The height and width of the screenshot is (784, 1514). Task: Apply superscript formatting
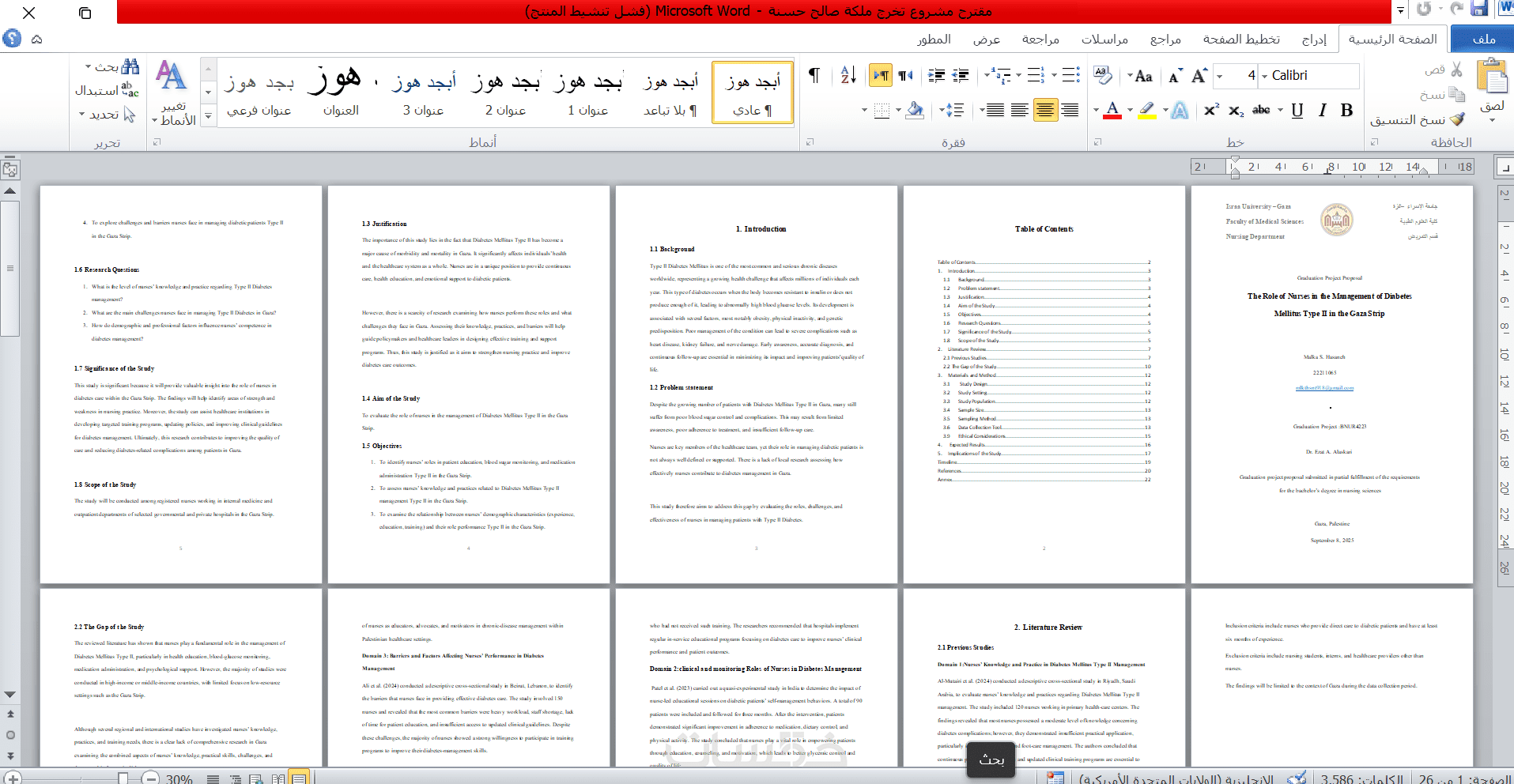(1211, 111)
